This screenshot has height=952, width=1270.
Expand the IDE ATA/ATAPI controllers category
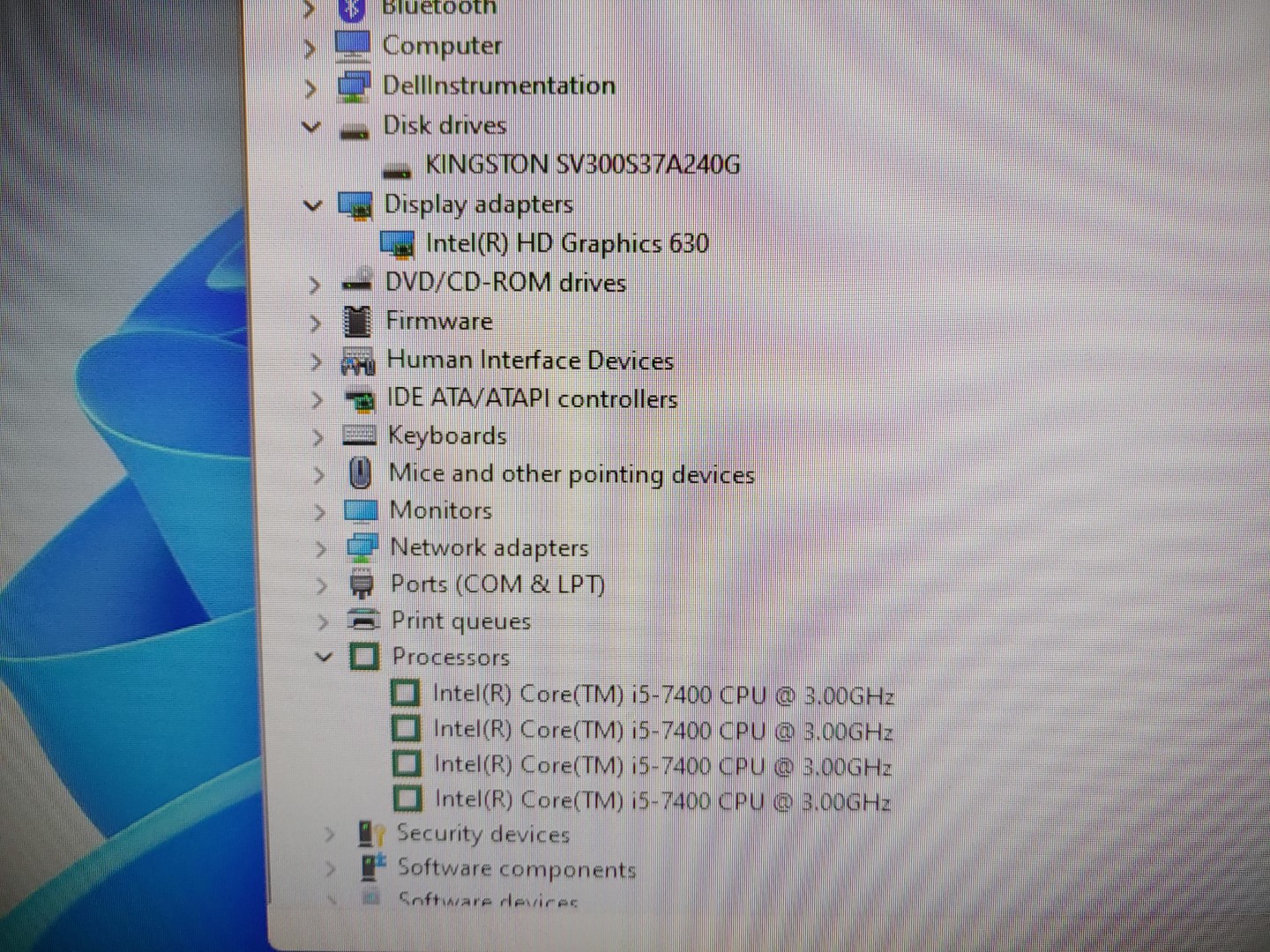[317, 400]
